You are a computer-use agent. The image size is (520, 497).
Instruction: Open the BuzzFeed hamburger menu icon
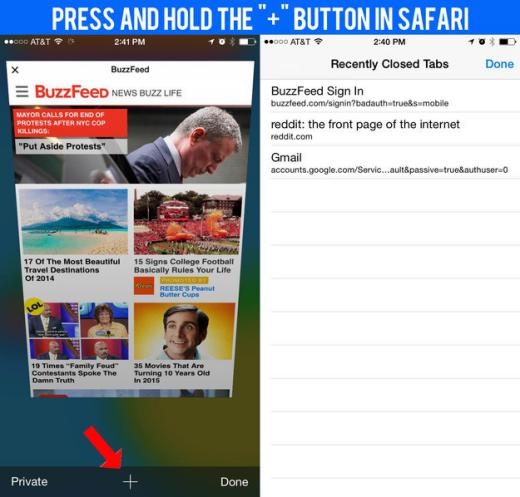22,91
